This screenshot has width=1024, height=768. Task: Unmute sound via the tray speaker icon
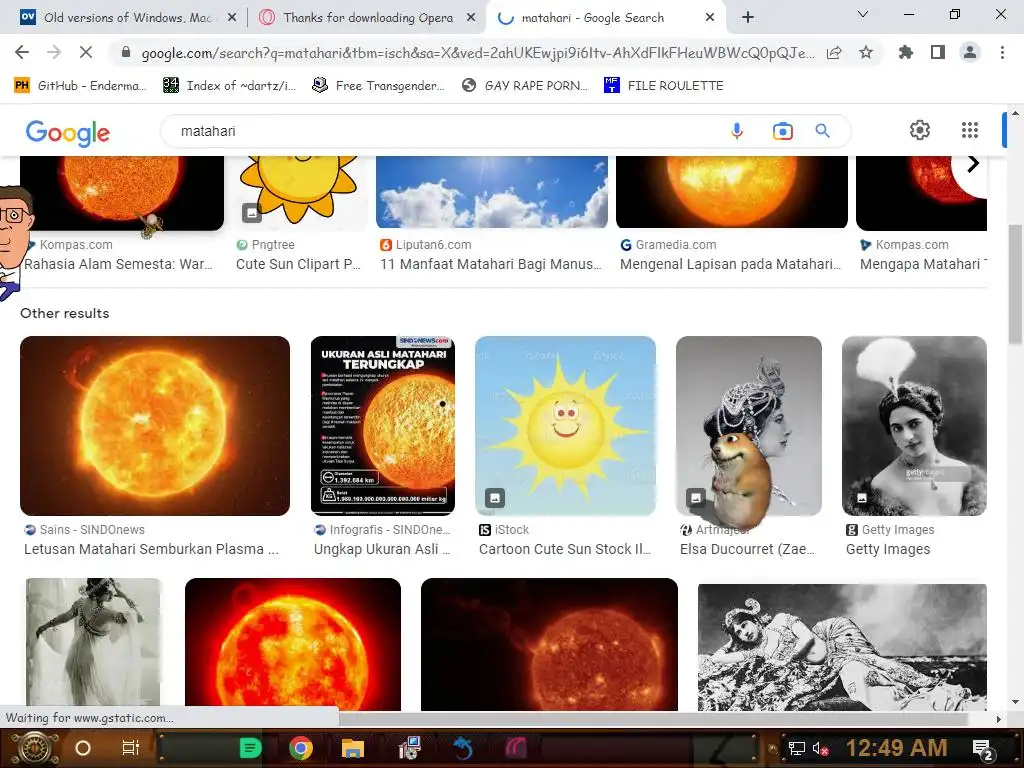click(820, 748)
